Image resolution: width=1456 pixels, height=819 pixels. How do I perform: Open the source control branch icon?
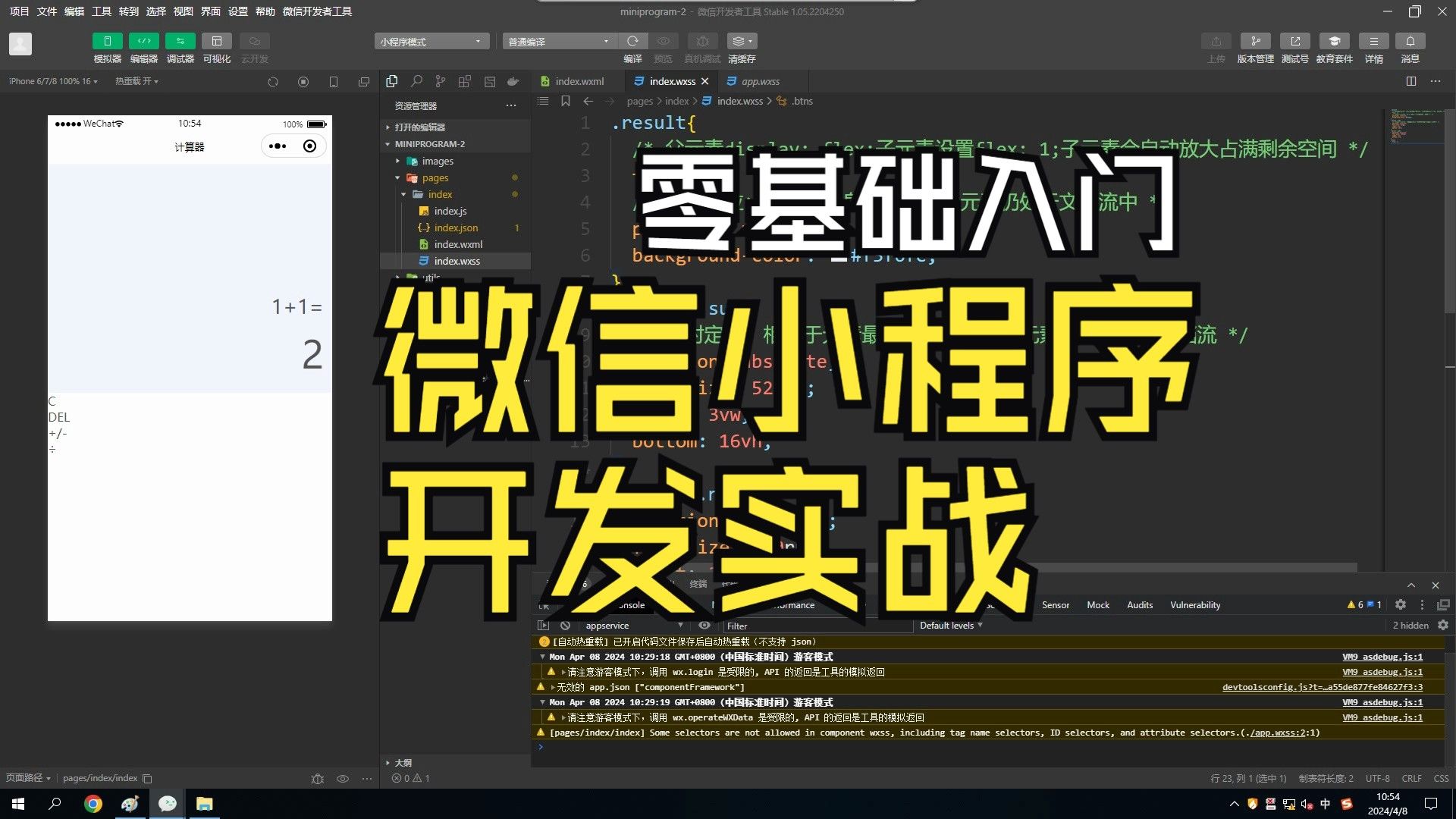(x=441, y=81)
